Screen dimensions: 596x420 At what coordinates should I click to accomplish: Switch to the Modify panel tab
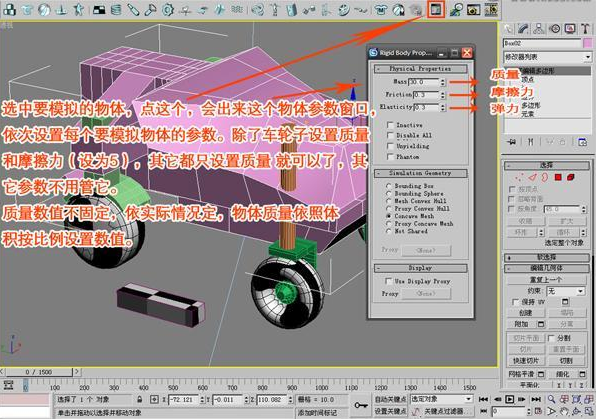point(523,29)
